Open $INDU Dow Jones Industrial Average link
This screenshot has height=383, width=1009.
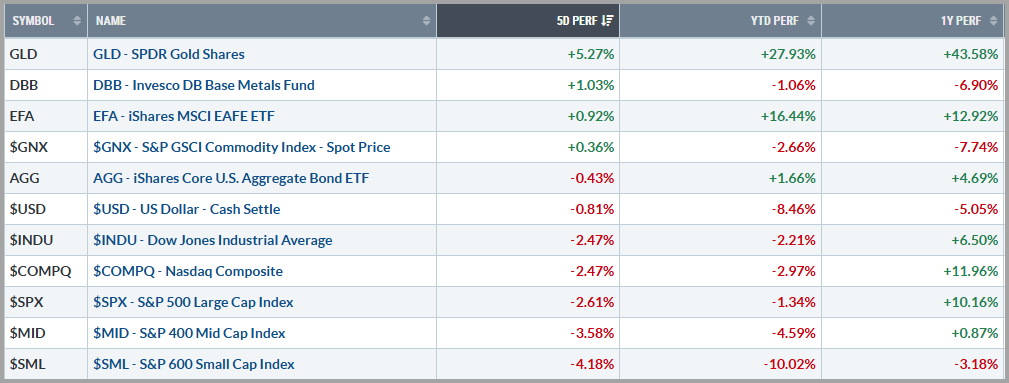point(213,240)
